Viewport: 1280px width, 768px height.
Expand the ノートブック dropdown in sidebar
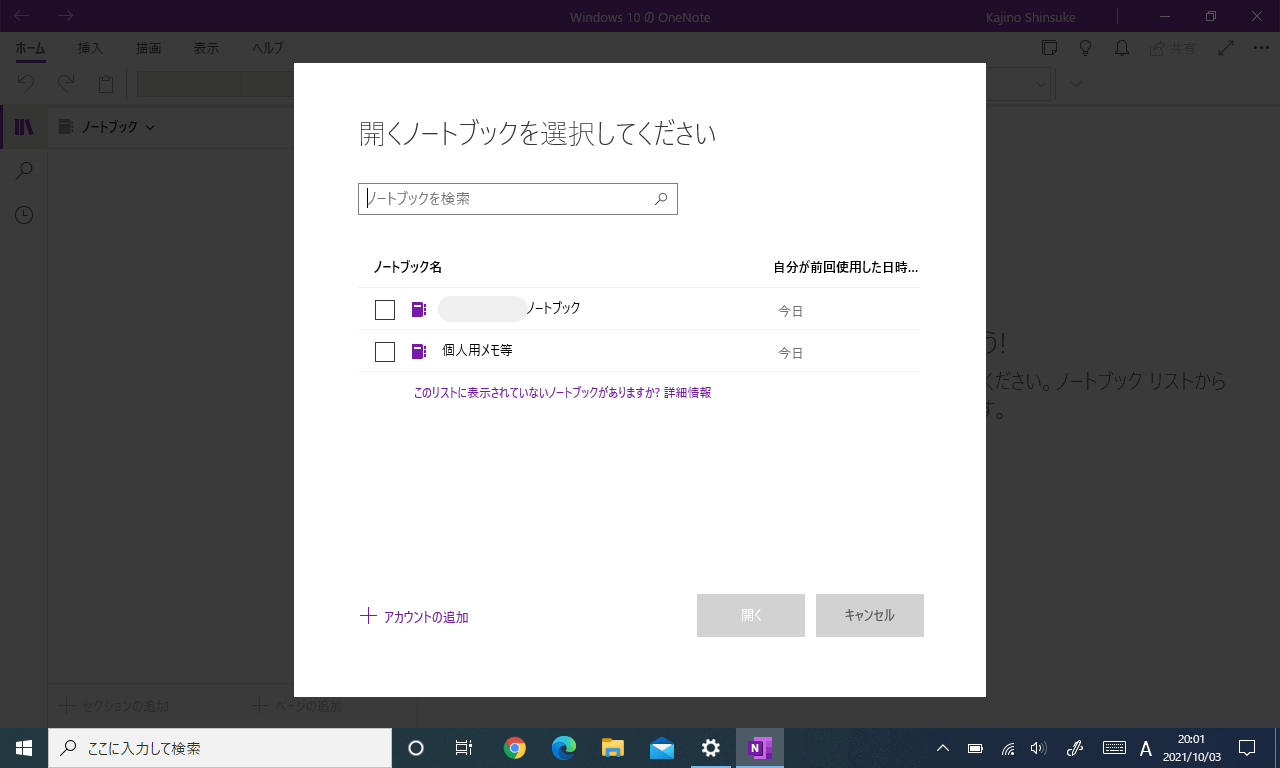pos(107,127)
